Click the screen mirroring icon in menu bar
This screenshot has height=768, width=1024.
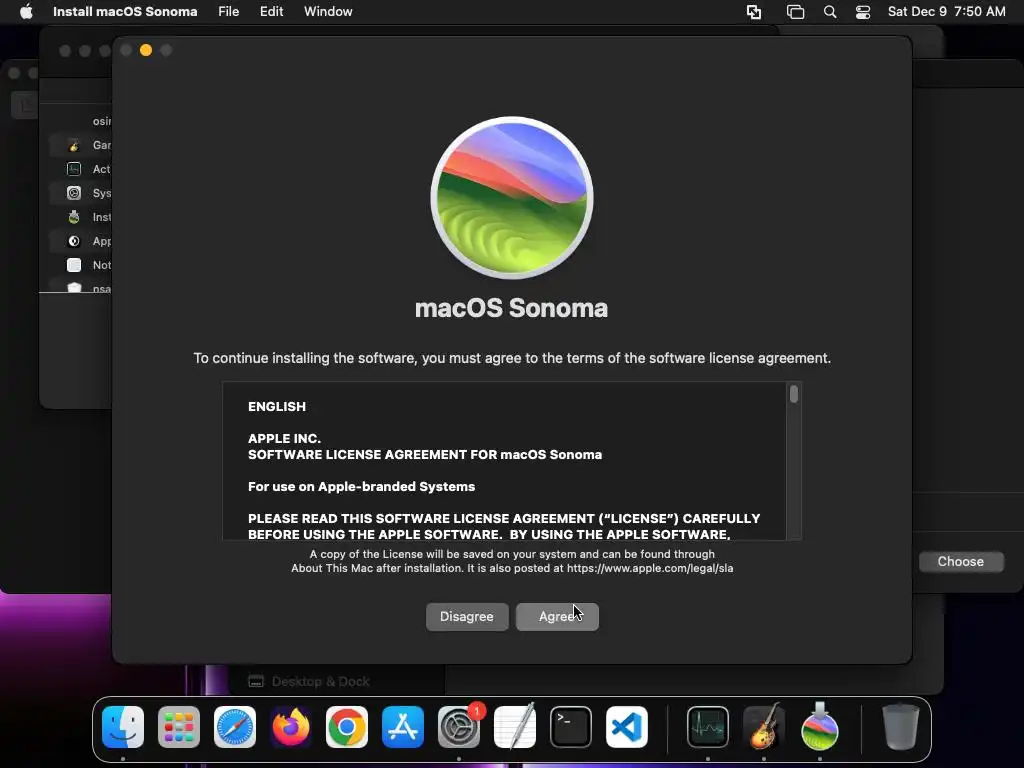(x=754, y=12)
